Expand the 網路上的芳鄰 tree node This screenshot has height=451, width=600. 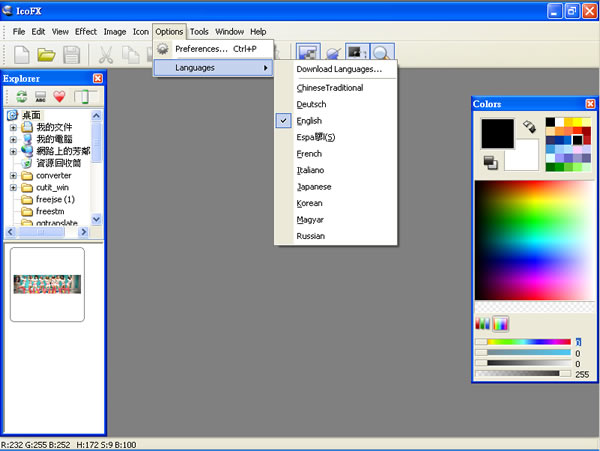[13, 151]
